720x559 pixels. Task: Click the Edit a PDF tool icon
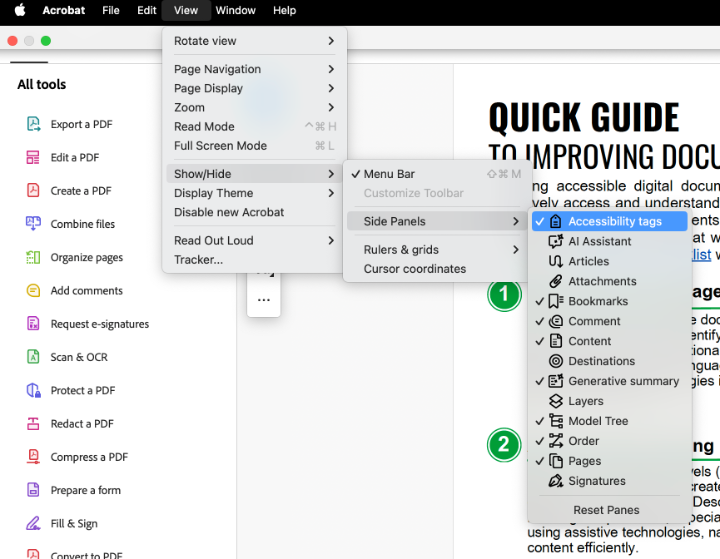[33, 157]
